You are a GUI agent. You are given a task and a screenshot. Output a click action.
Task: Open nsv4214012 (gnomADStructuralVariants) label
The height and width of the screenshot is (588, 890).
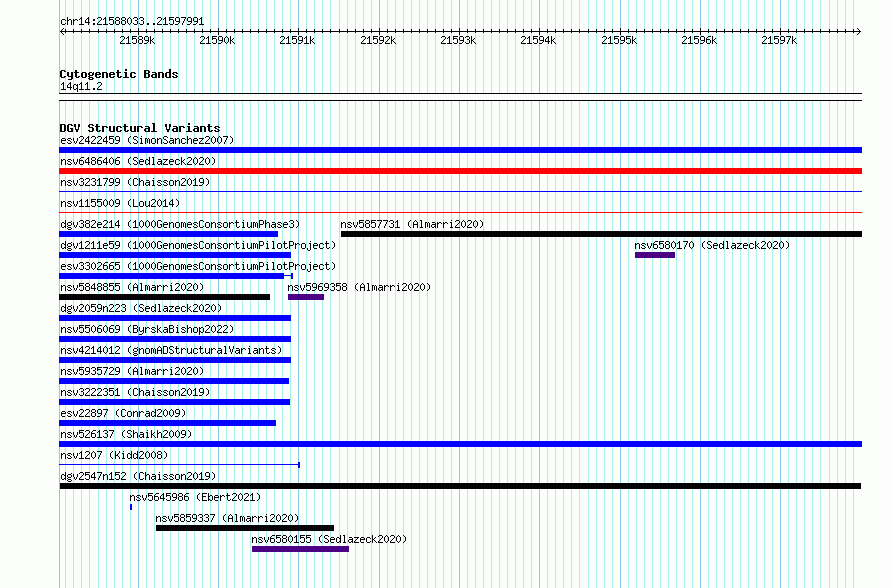pyautogui.click(x=171, y=350)
